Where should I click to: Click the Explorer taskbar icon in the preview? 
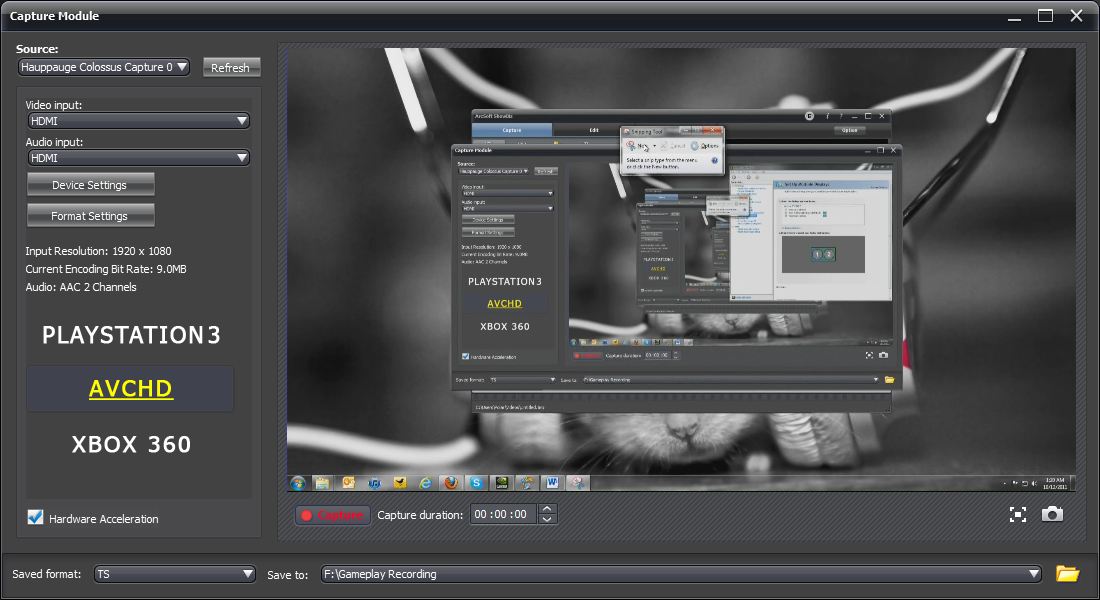click(x=323, y=483)
